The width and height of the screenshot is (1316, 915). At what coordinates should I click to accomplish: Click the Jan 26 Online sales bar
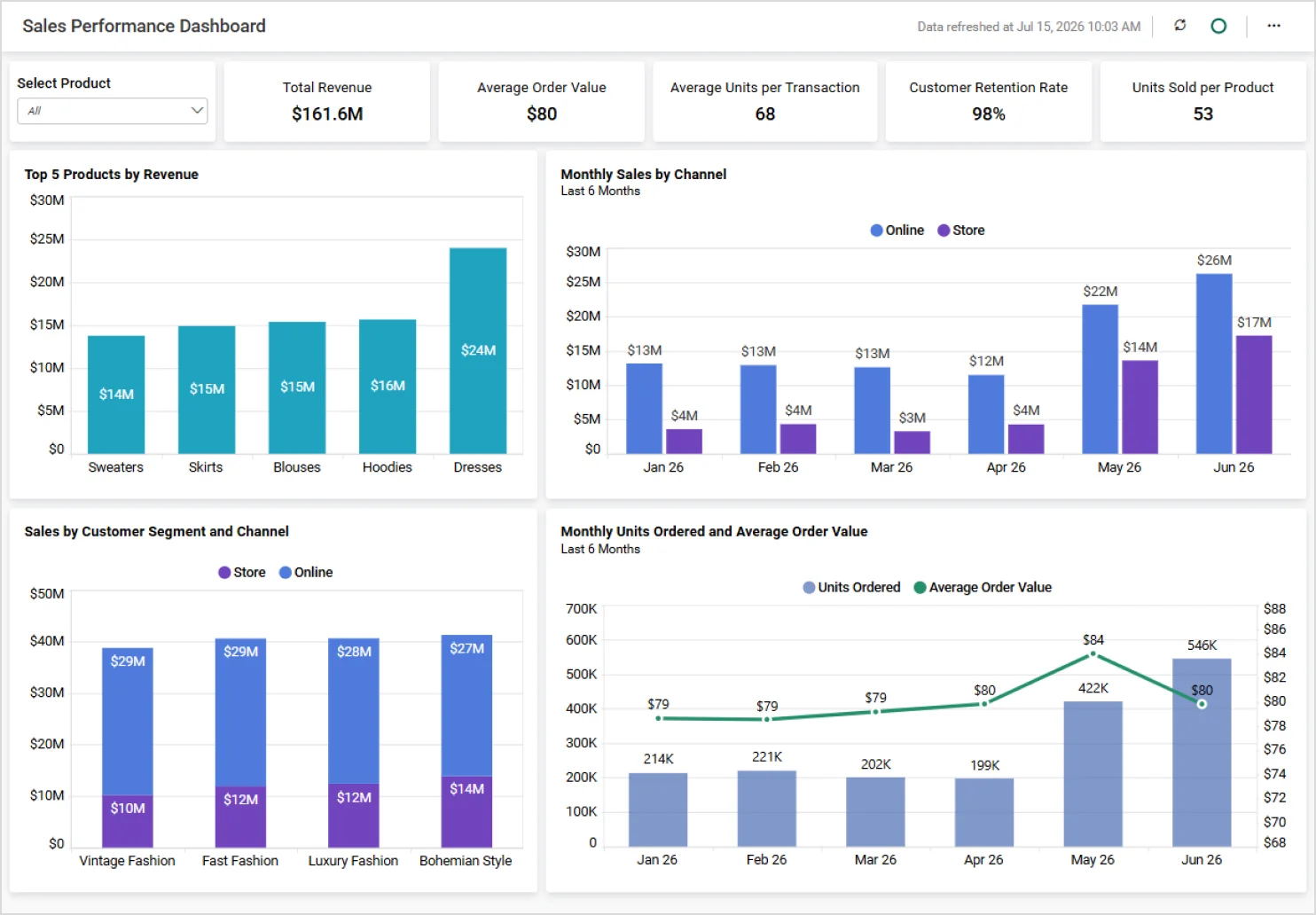[x=645, y=409]
